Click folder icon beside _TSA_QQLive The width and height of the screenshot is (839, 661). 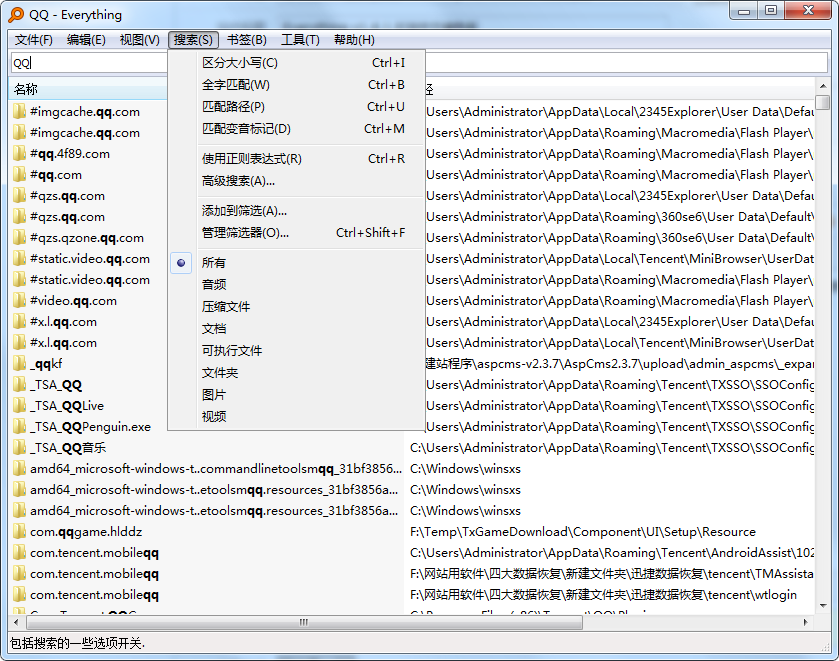(x=19, y=405)
